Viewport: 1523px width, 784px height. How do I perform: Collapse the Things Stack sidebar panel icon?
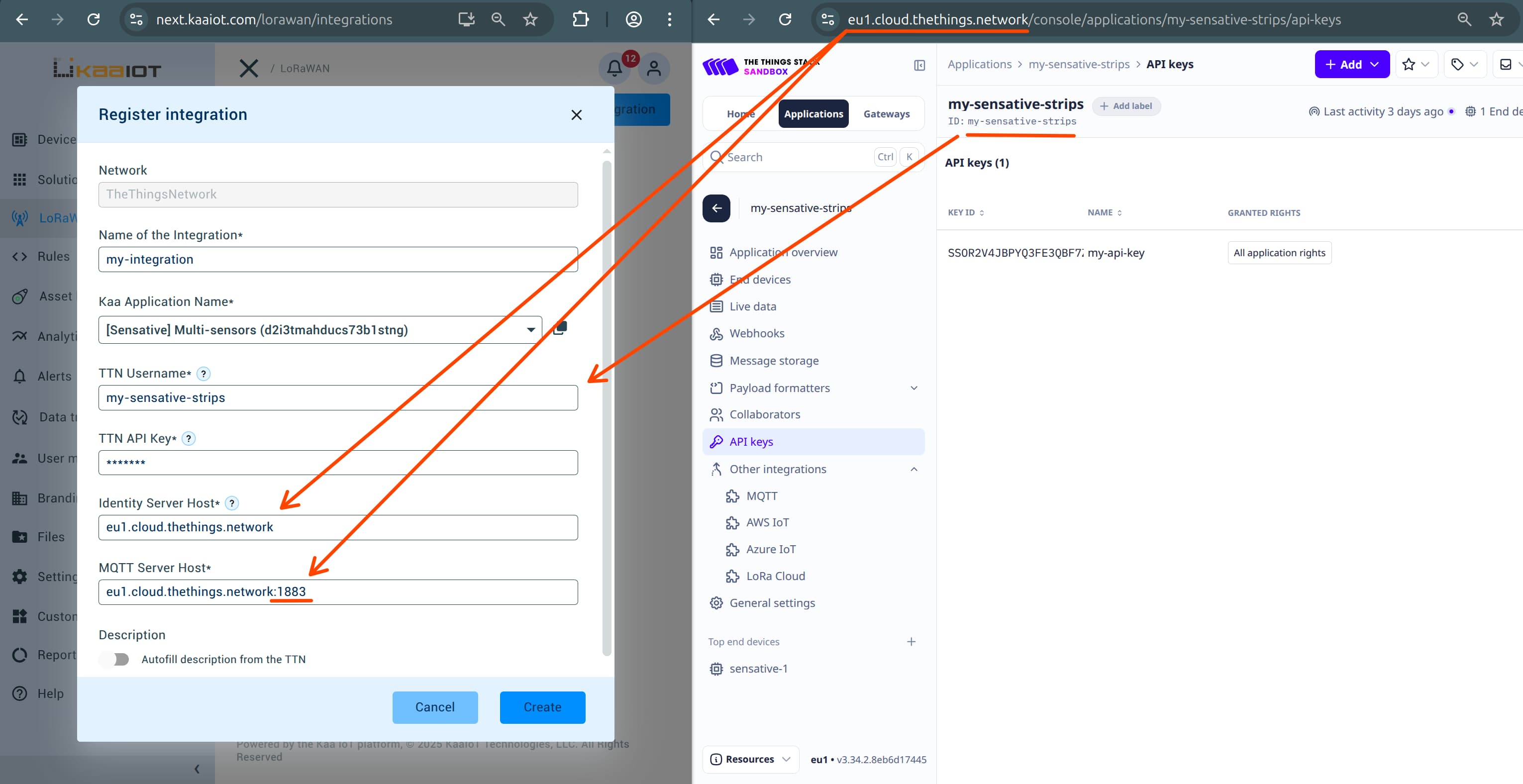[919, 65]
